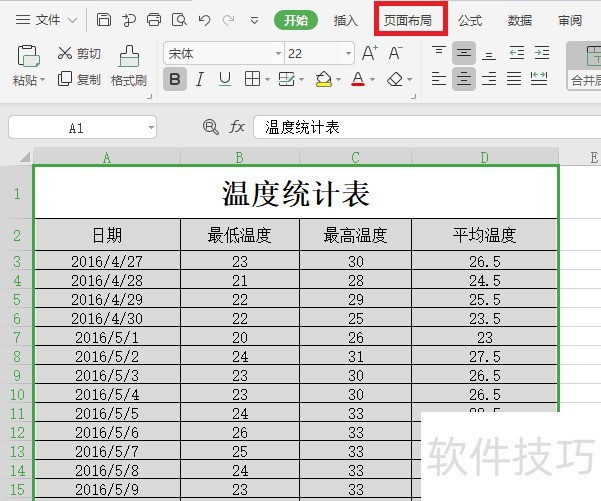Click increase indent icon
601x501 pixels.
click(x=542, y=53)
